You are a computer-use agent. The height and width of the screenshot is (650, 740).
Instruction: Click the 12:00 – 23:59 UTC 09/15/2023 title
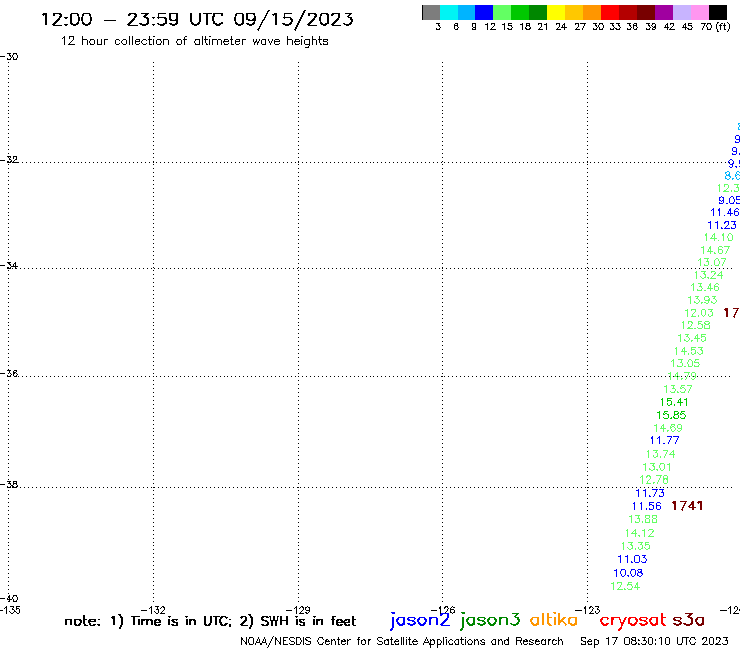[x=197, y=20]
